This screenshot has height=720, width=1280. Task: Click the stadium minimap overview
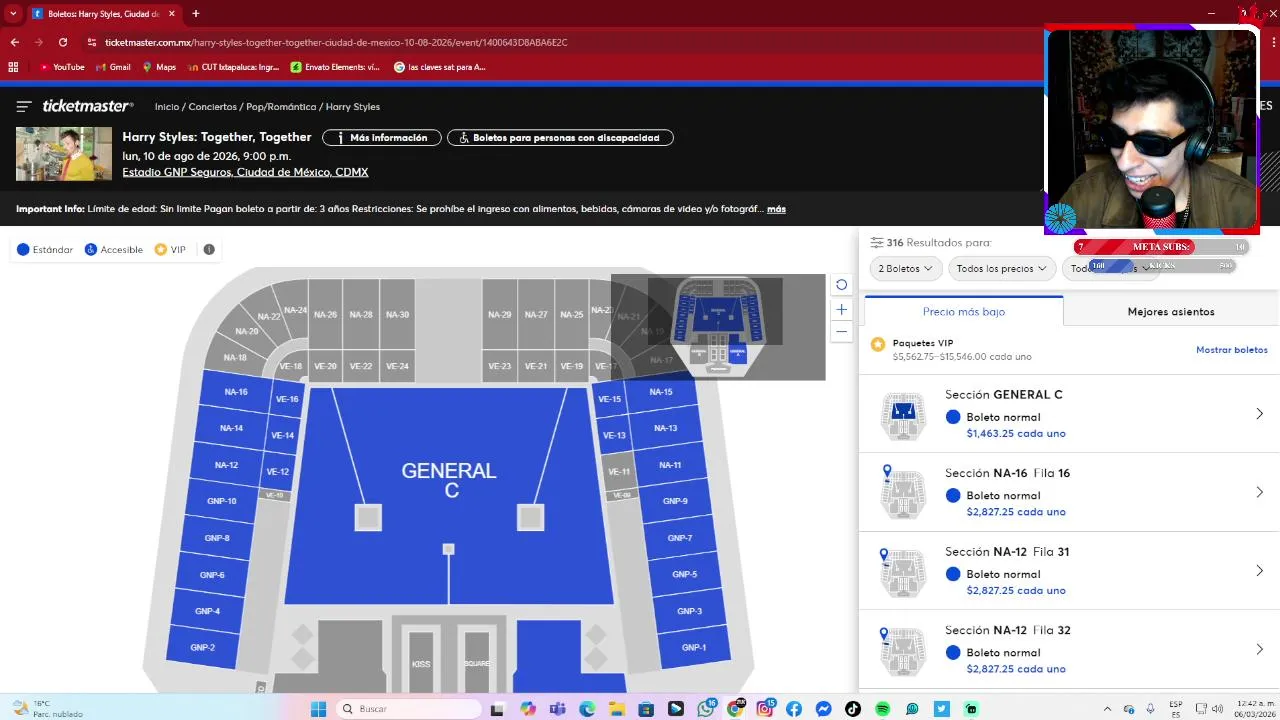pos(718,327)
